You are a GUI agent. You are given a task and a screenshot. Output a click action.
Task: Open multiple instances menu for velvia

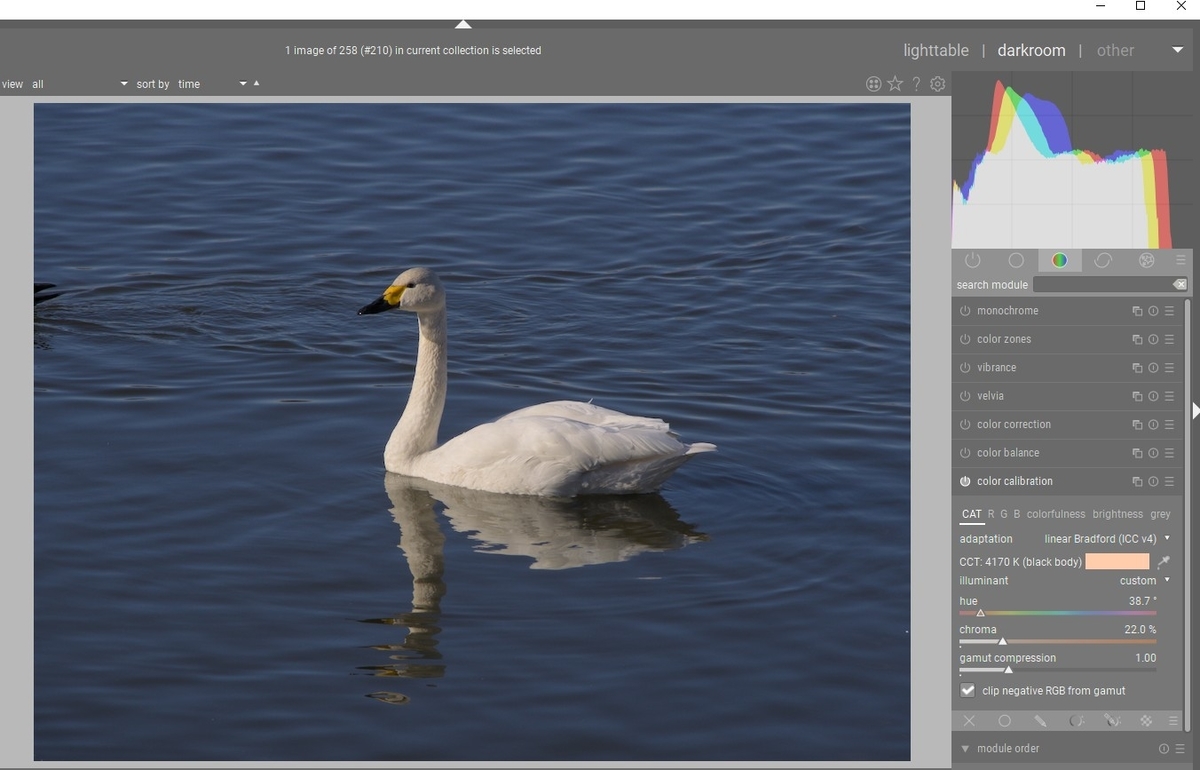[1137, 396]
